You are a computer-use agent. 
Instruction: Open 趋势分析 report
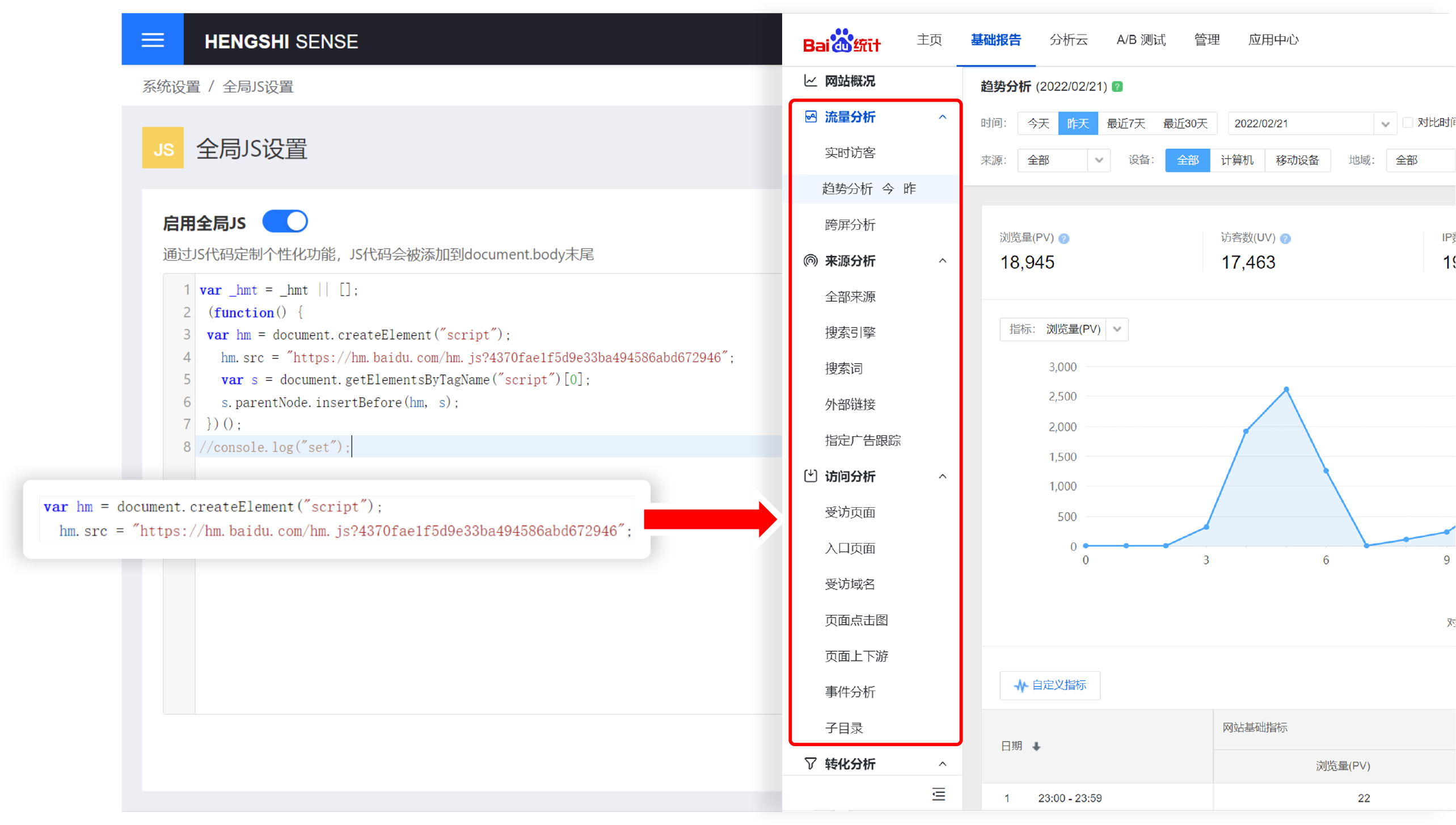click(846, 188)
